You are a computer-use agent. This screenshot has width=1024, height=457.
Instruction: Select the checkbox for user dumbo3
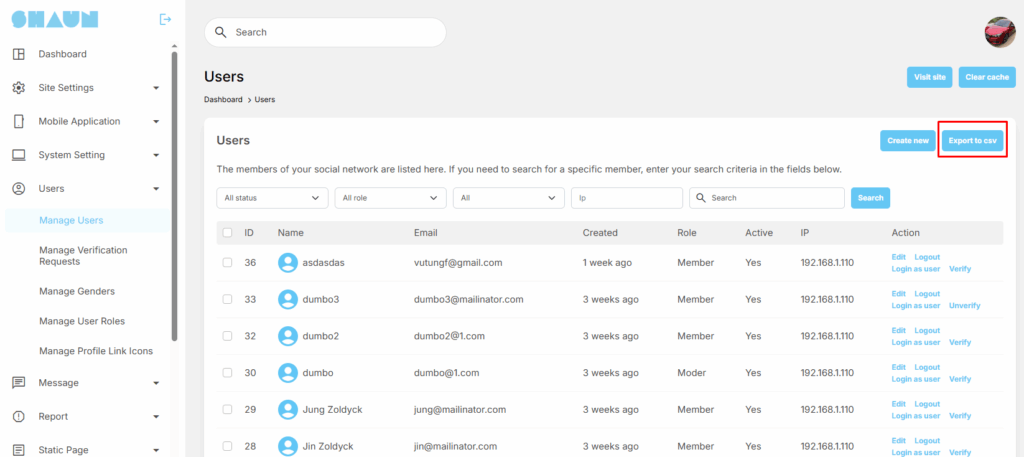tap(228, 299)
